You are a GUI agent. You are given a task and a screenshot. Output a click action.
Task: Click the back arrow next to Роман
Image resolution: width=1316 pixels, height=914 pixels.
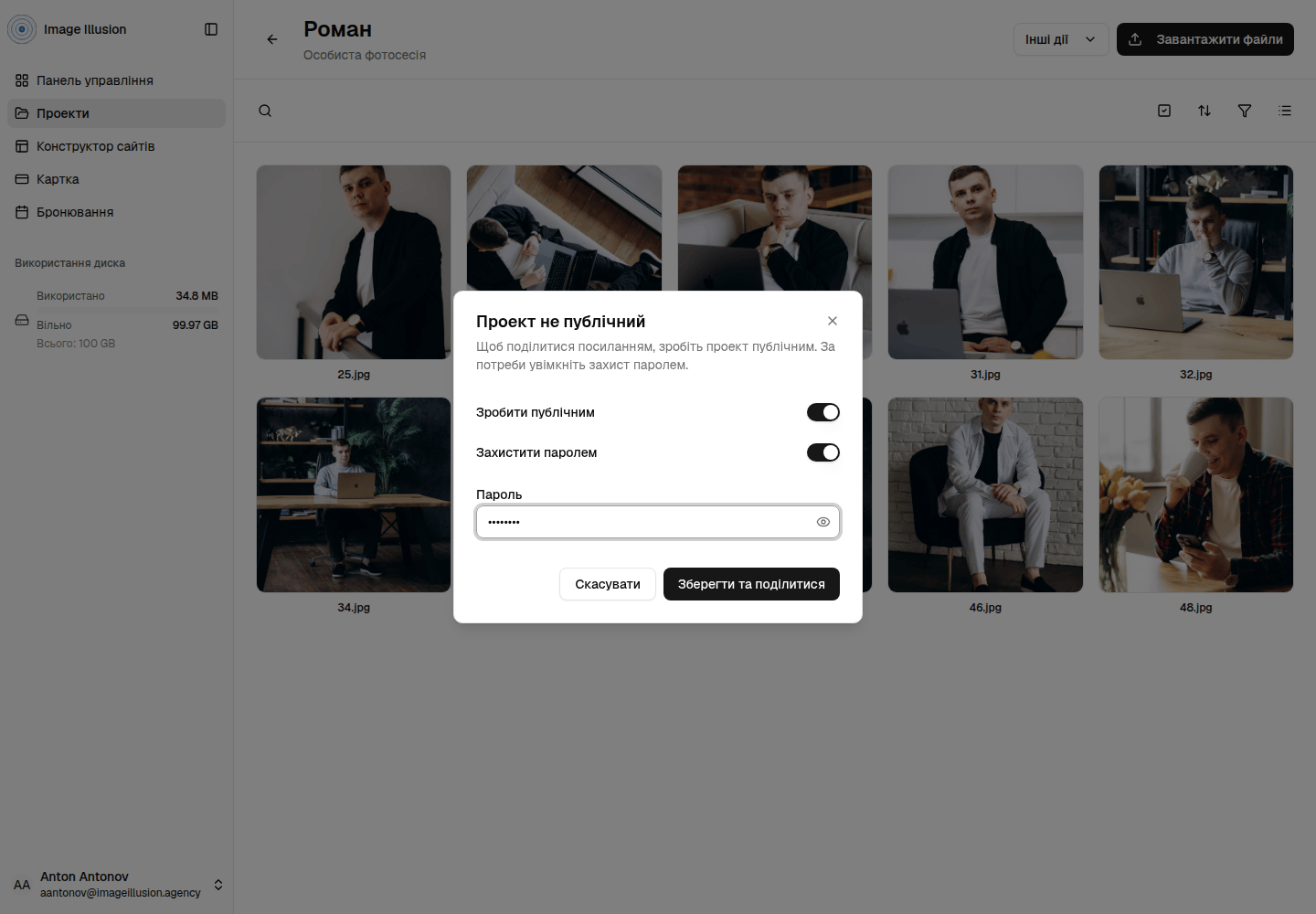pyautogui.click(x=271, y=39)
